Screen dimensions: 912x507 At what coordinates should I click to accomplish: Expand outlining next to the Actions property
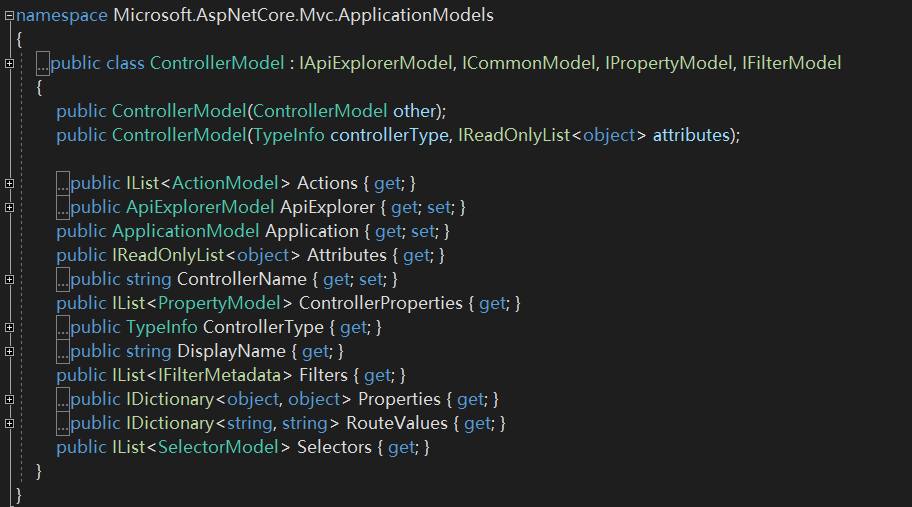click(9, 183)
